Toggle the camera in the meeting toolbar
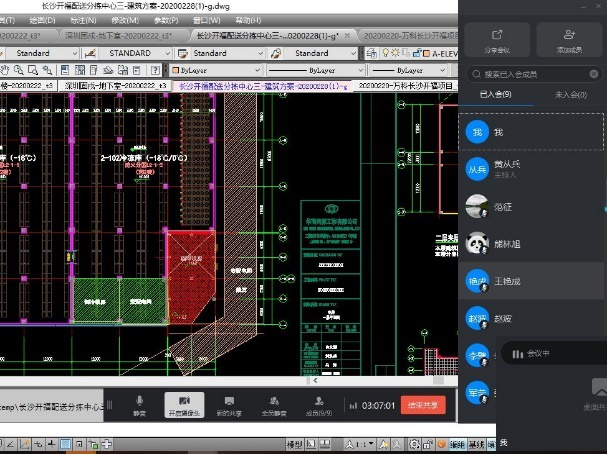The height and width of the screenshot is (454, 607). (x=183, y=402)
